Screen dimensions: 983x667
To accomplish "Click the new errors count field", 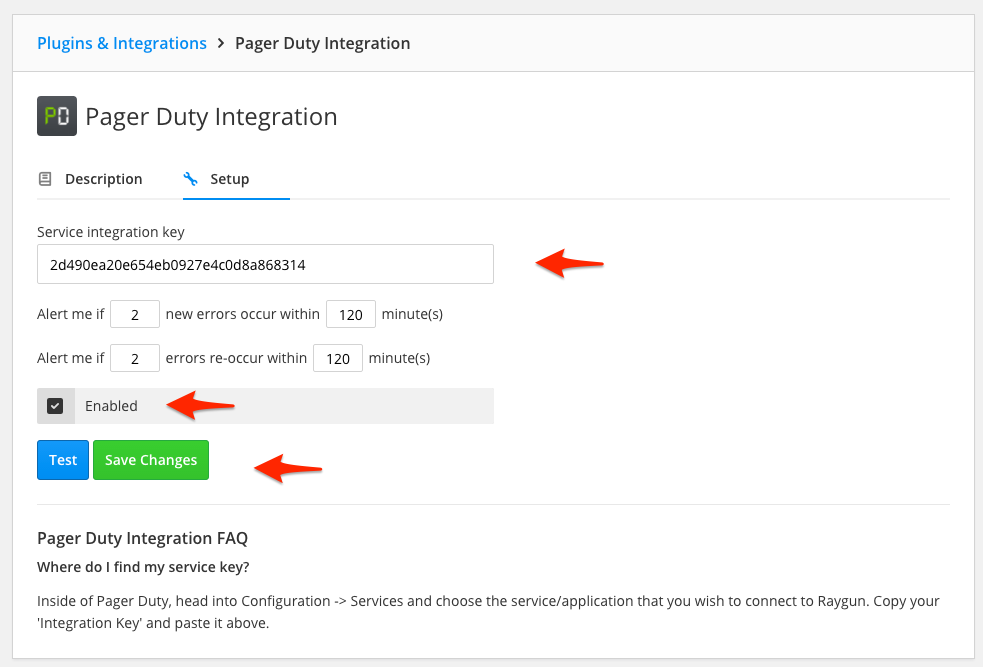I will [135, 314].
